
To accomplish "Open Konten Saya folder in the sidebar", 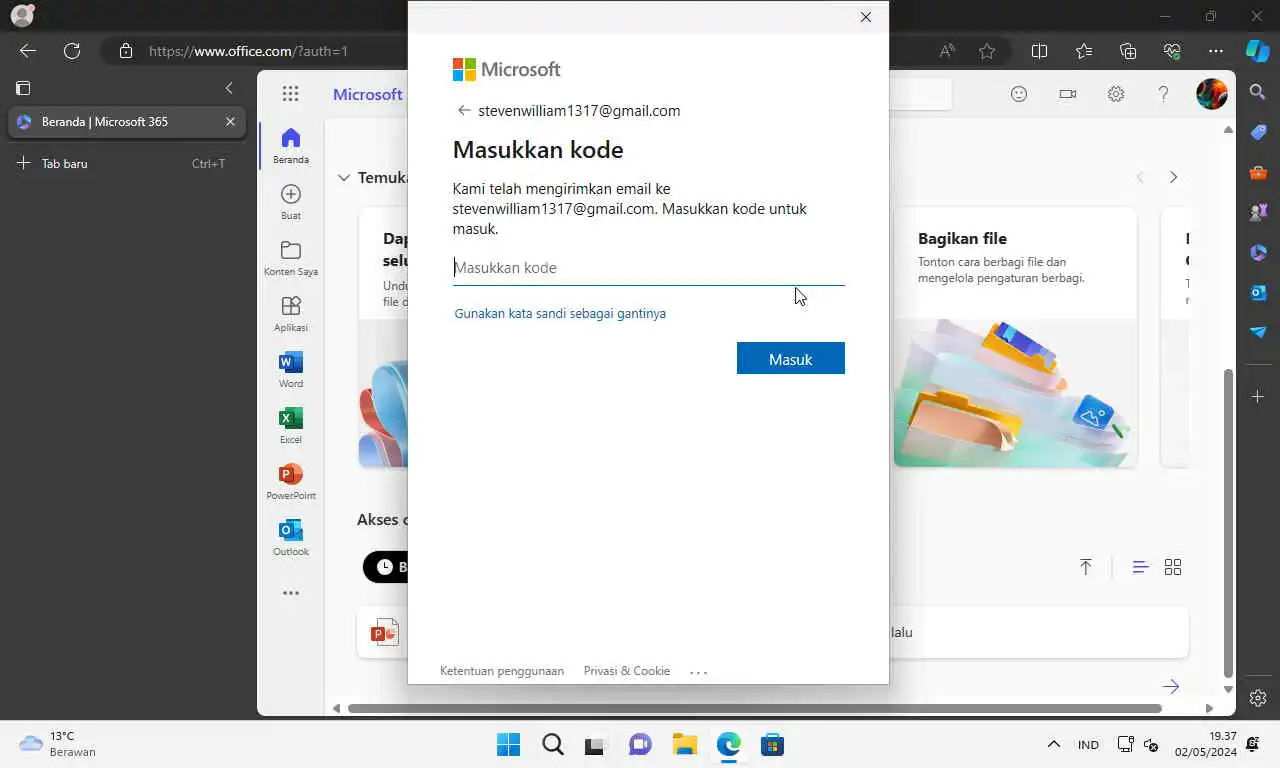I will [x=290, y=257].
